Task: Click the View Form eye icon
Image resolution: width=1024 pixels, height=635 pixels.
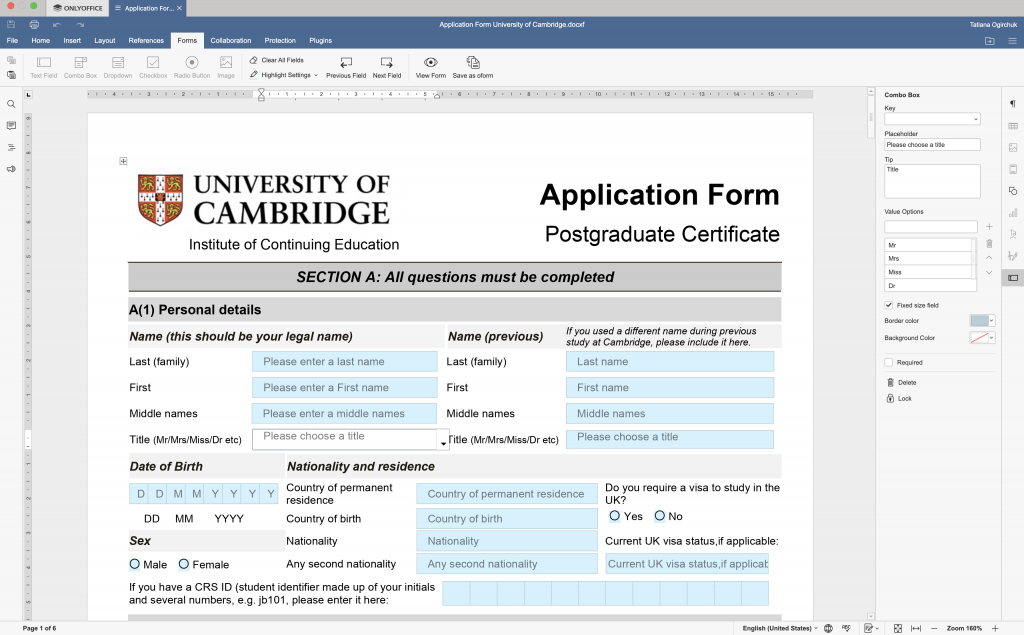Action: coord(430,62)
